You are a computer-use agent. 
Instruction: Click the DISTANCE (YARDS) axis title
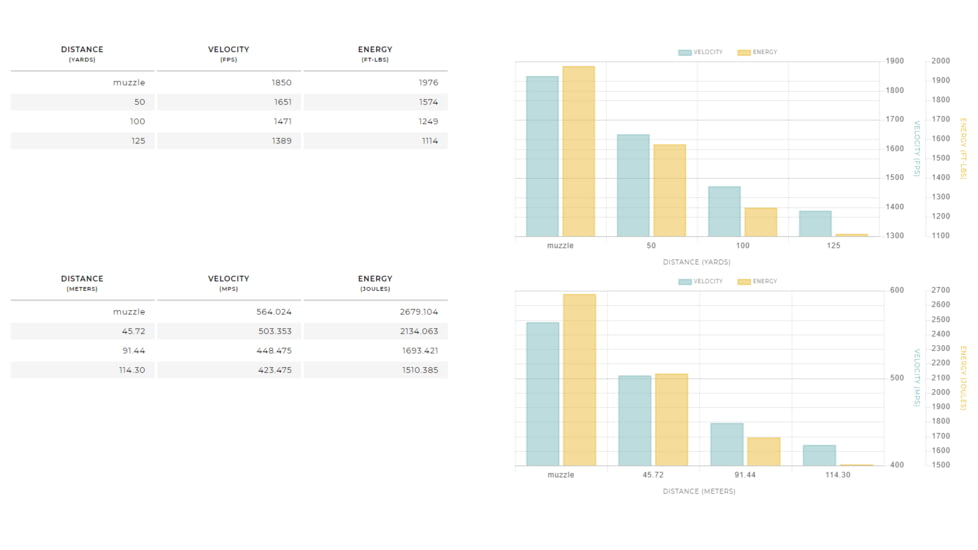pyautogui.click(x=697, y=262)
